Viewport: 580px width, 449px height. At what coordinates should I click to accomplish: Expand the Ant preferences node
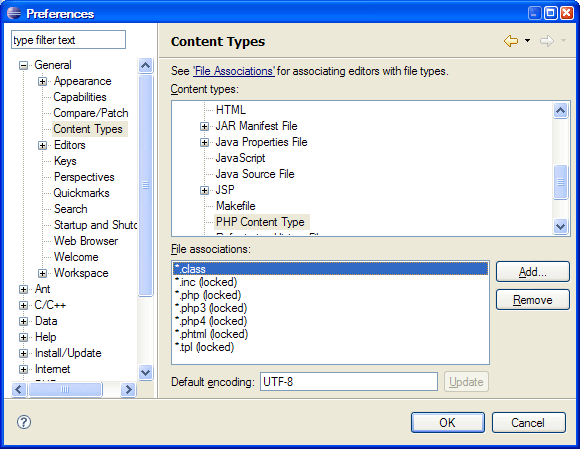[x=23, y=289]
